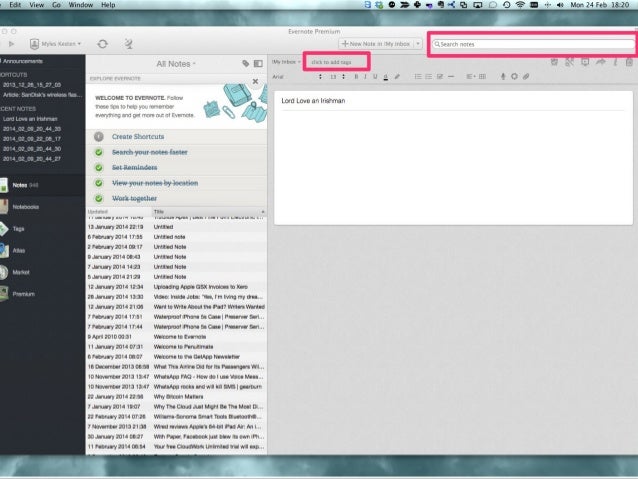The width and height of the screenshot is (638, 479).
Task: Click the note title 'Lord Love an Irishman'
Action: (x=313, y=101)
